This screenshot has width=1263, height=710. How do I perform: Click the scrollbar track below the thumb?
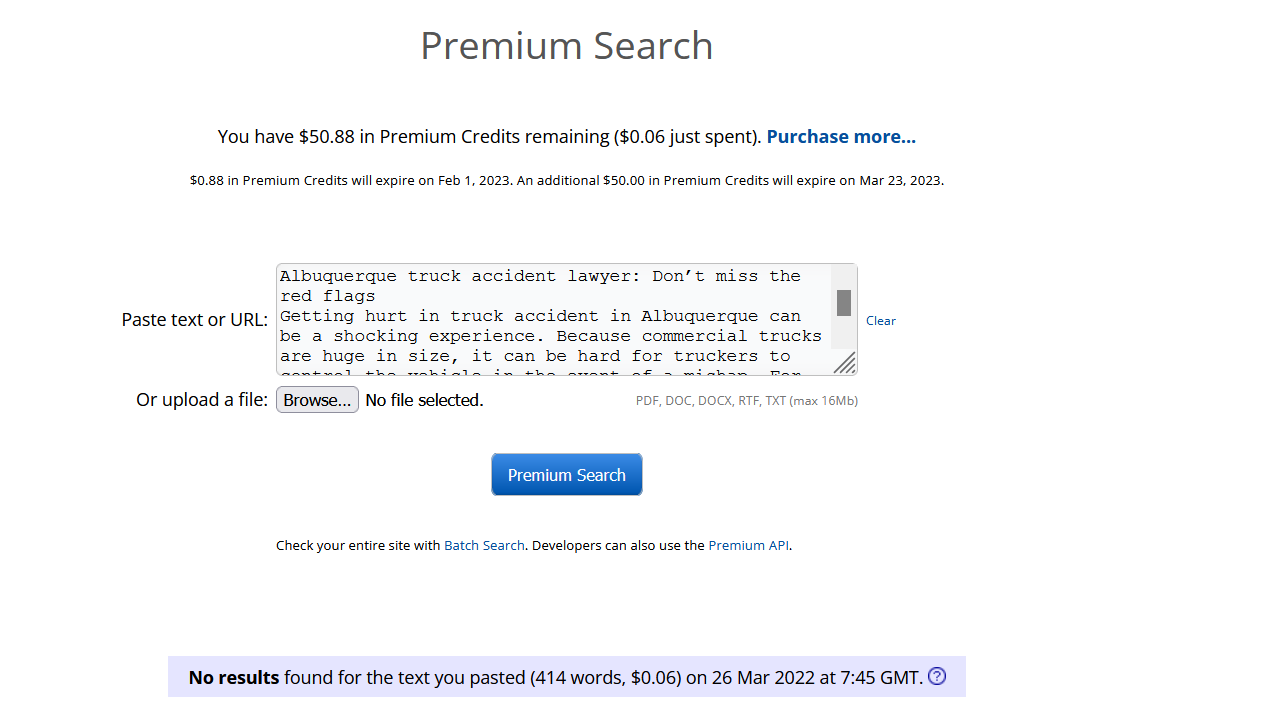pyautogui.click(x=844, y=333)
